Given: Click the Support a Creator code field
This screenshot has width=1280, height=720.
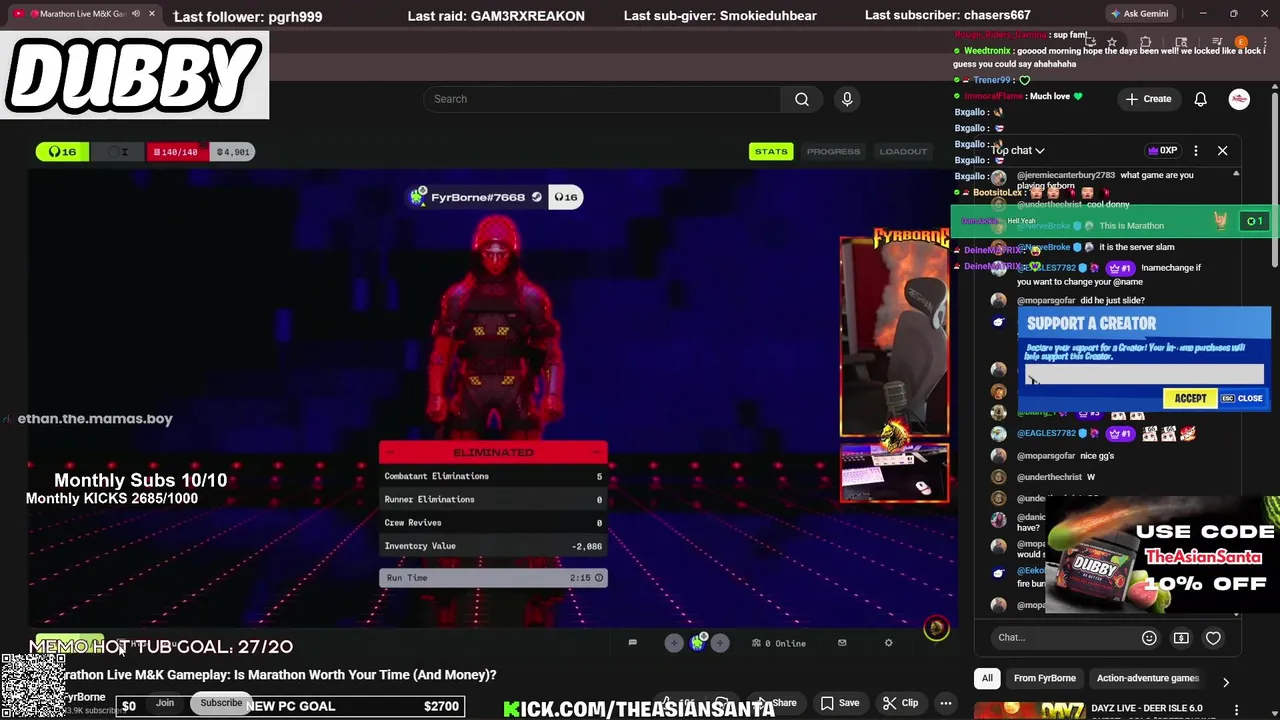Looking at the screenshot, I should [1144, 374].
